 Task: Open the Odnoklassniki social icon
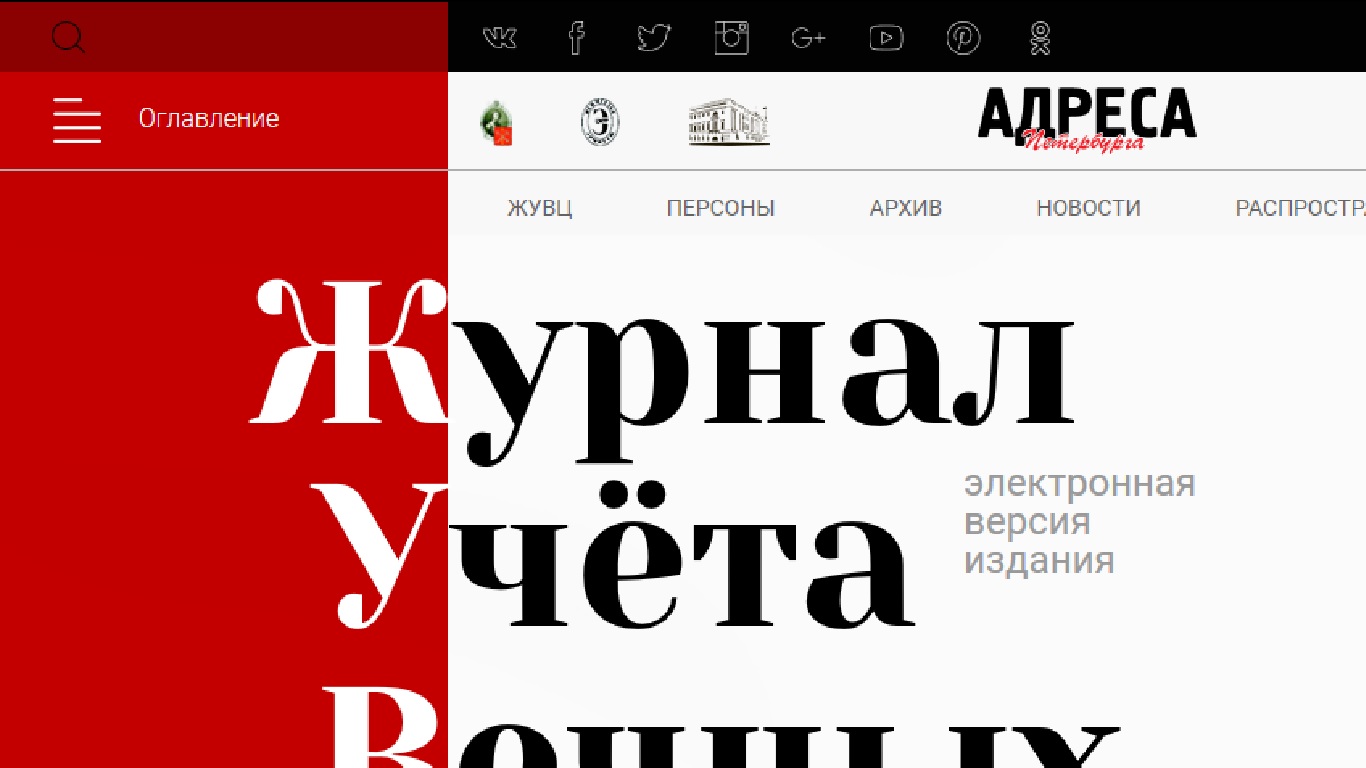coord(1040,38)
